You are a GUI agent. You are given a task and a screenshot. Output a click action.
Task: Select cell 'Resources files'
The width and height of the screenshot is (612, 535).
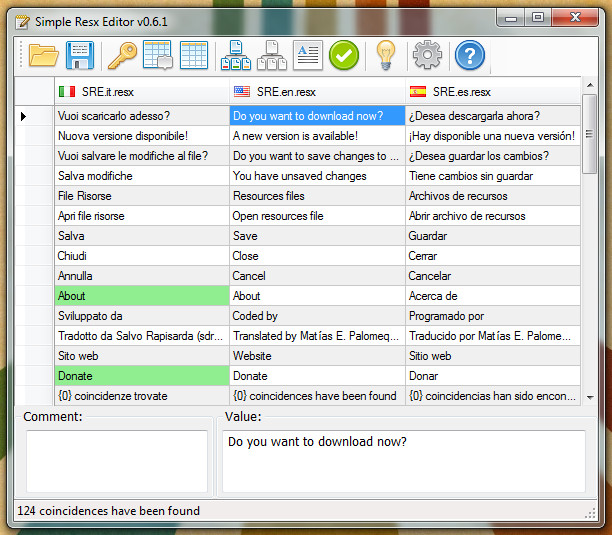[x=317, y=196]
